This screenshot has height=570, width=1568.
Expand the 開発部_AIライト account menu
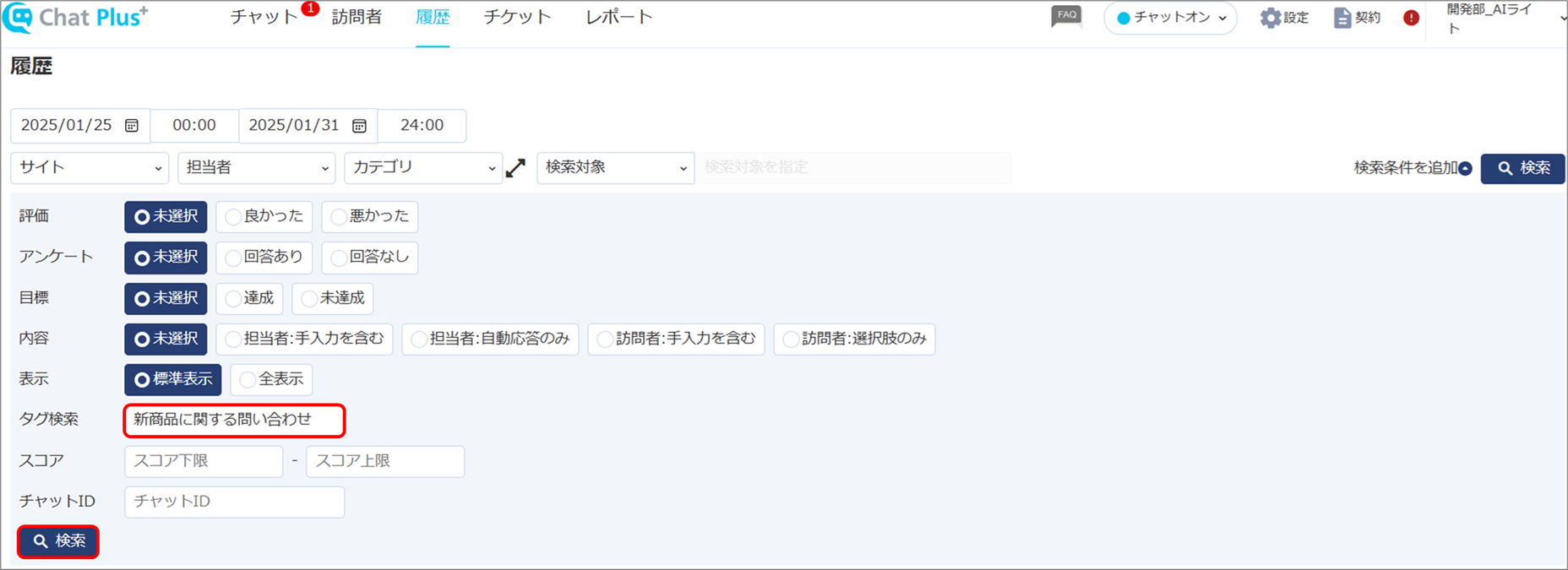click(x=1505, y=19)
